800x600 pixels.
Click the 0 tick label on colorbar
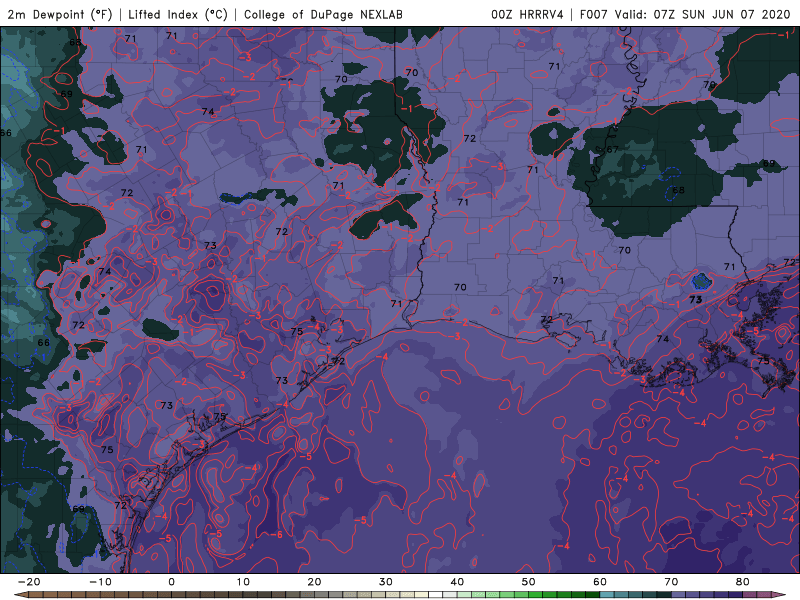coord(171,582)
